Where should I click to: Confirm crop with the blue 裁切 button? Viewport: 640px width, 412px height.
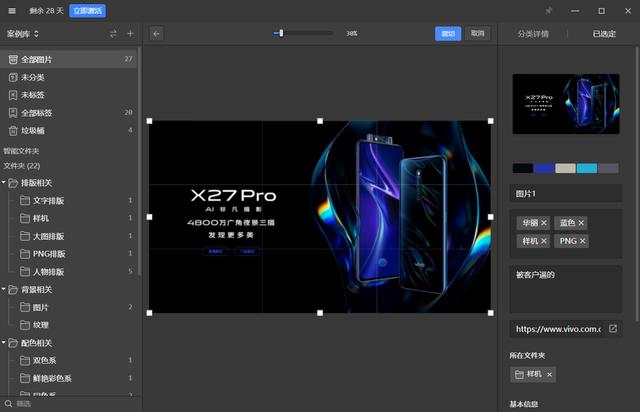(448, 33)
